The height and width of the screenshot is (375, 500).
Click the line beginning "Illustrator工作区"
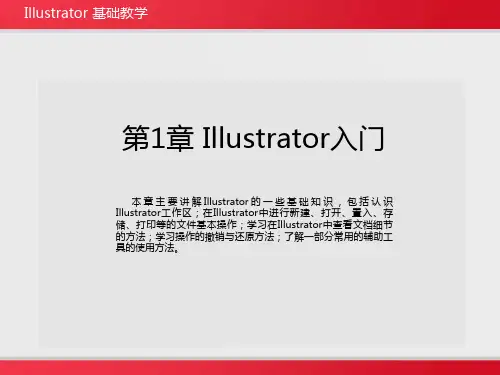(254, 213)
